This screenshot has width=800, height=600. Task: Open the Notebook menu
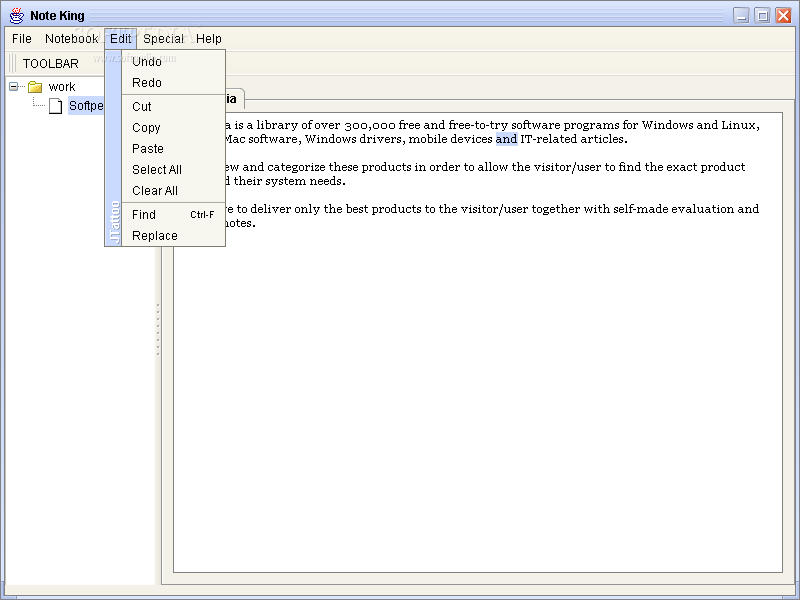coord(71,39)
